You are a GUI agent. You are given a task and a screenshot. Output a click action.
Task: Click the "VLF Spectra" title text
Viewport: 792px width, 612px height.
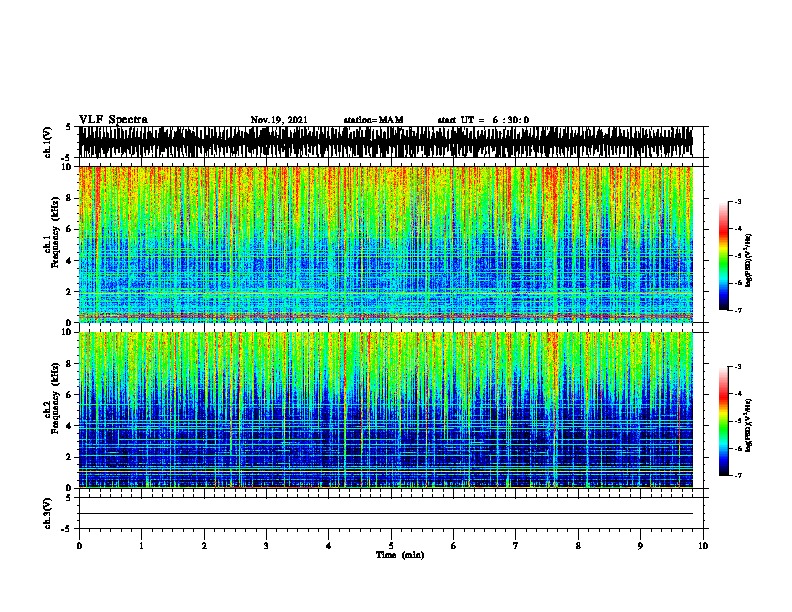coord(113,120)
